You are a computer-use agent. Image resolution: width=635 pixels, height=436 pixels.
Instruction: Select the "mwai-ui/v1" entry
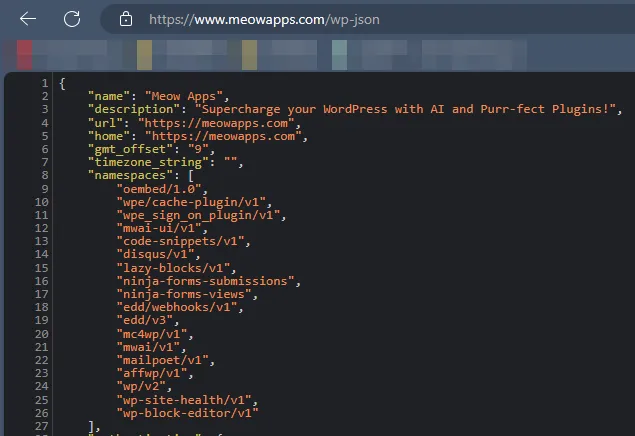pos(159,228)
